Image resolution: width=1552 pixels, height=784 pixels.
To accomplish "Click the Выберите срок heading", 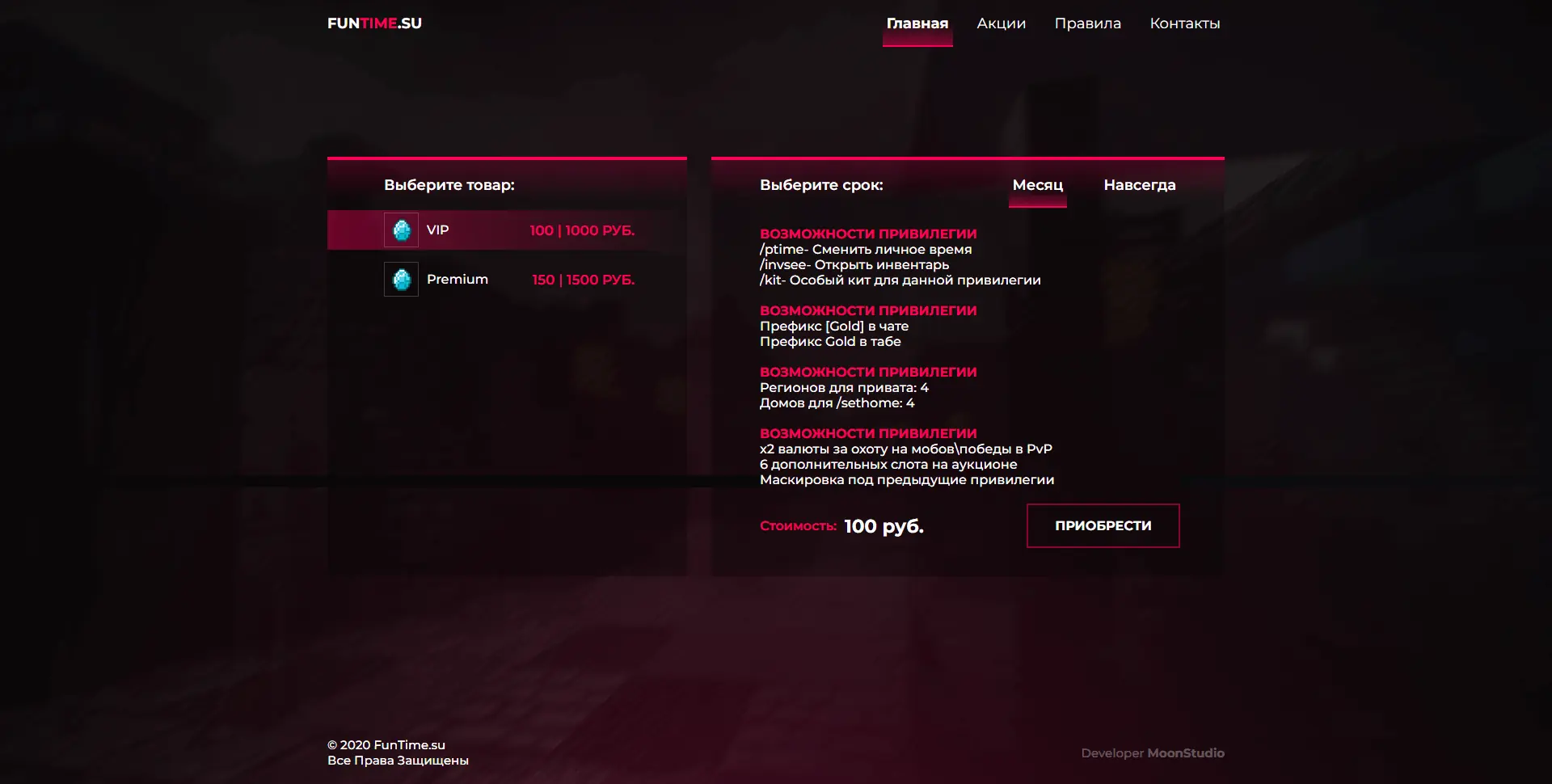I will pos(820,185).
